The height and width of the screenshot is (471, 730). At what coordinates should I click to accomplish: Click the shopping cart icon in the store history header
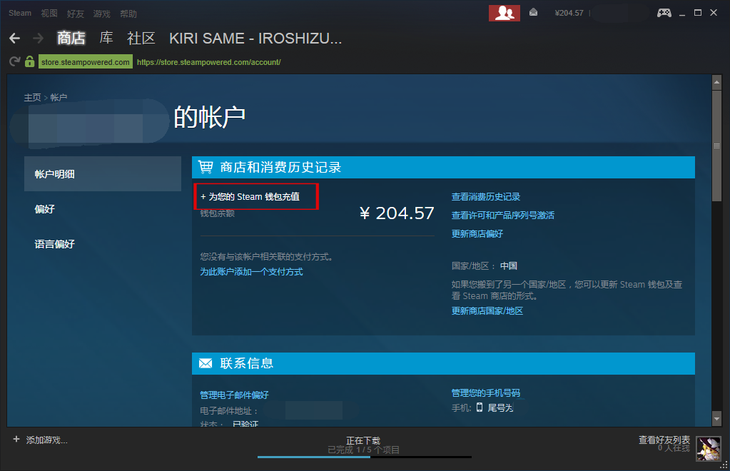coord(205,167)
